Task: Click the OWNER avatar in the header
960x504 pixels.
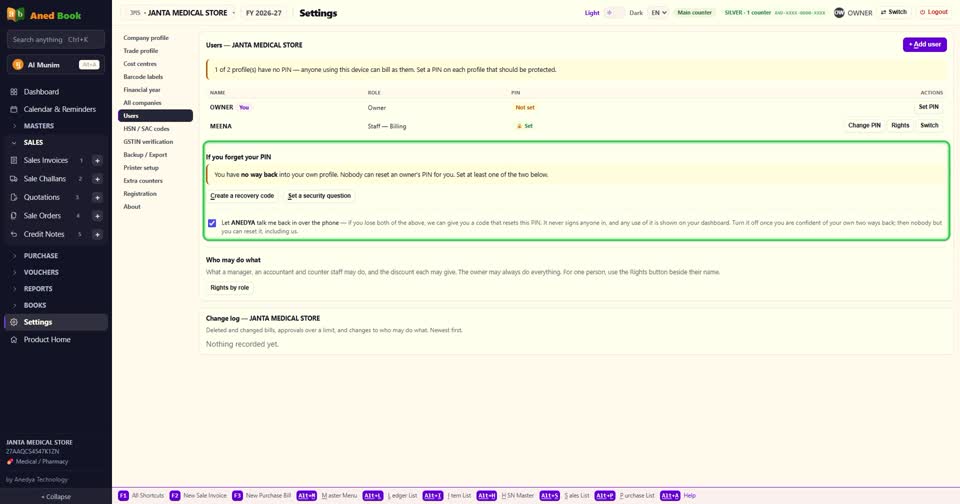Action: coord(839,13)
